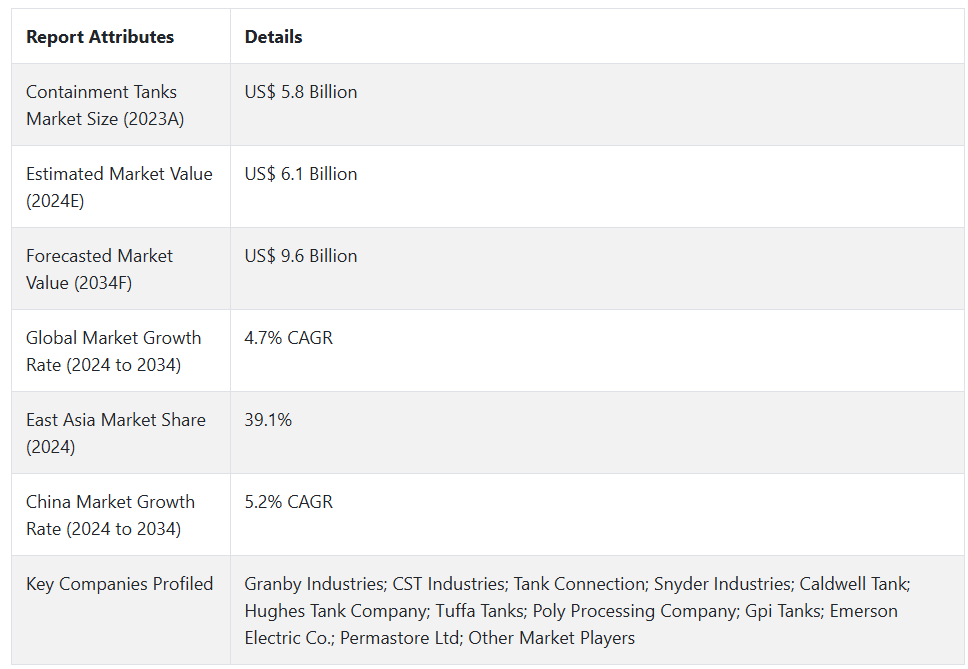This screenshot has height=669, width=968.
Task: Click the 5.2% CAGR value
Action: (288, 502)
